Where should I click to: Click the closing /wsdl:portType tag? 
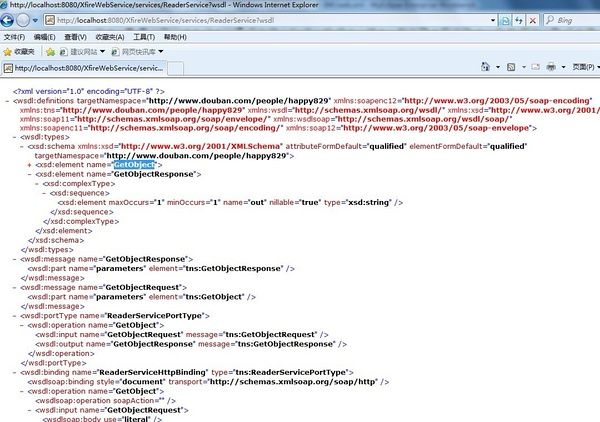click(x=54, y=363)
